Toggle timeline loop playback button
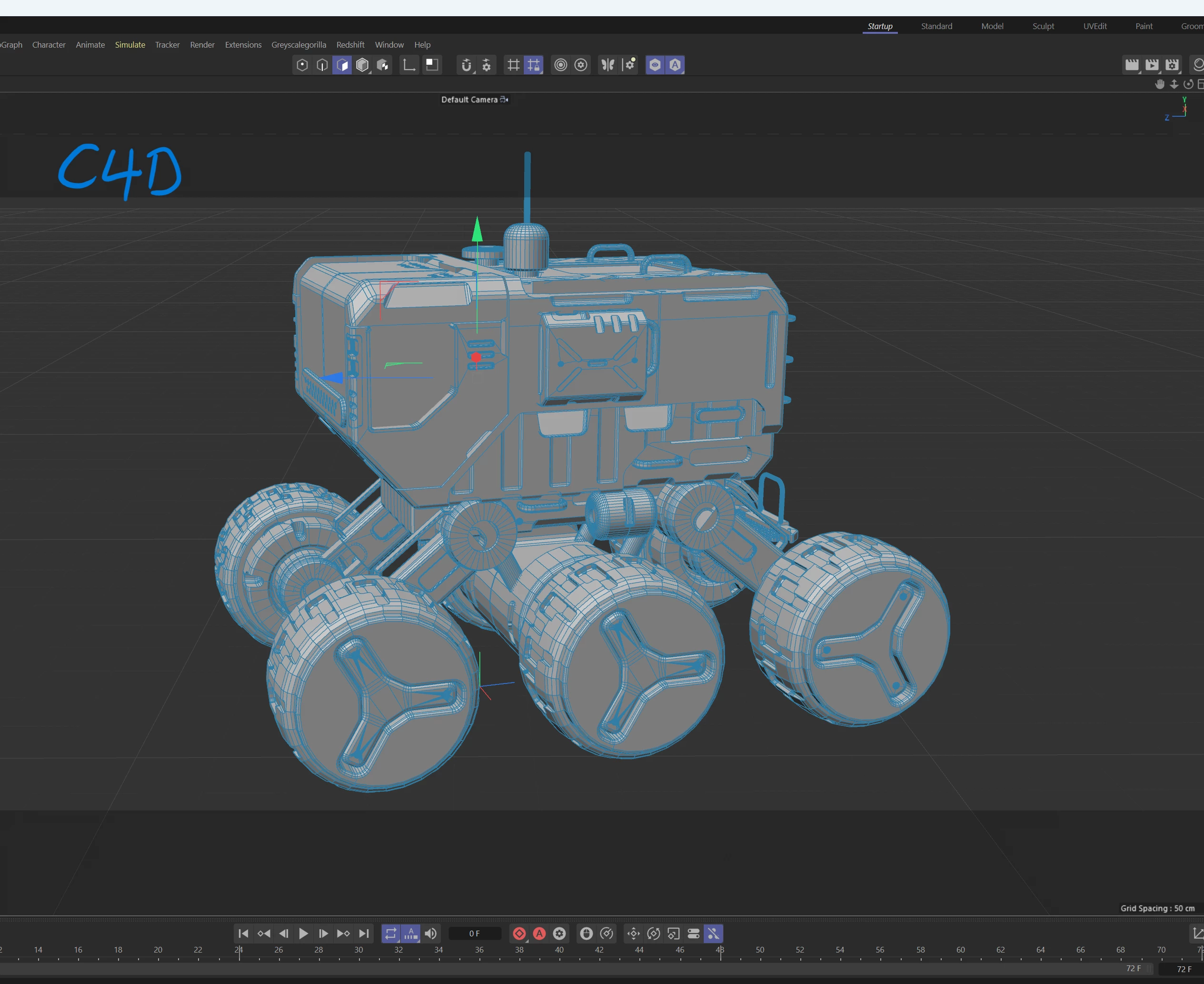Viewport: 1204px width, 984px height. point(390,934)
